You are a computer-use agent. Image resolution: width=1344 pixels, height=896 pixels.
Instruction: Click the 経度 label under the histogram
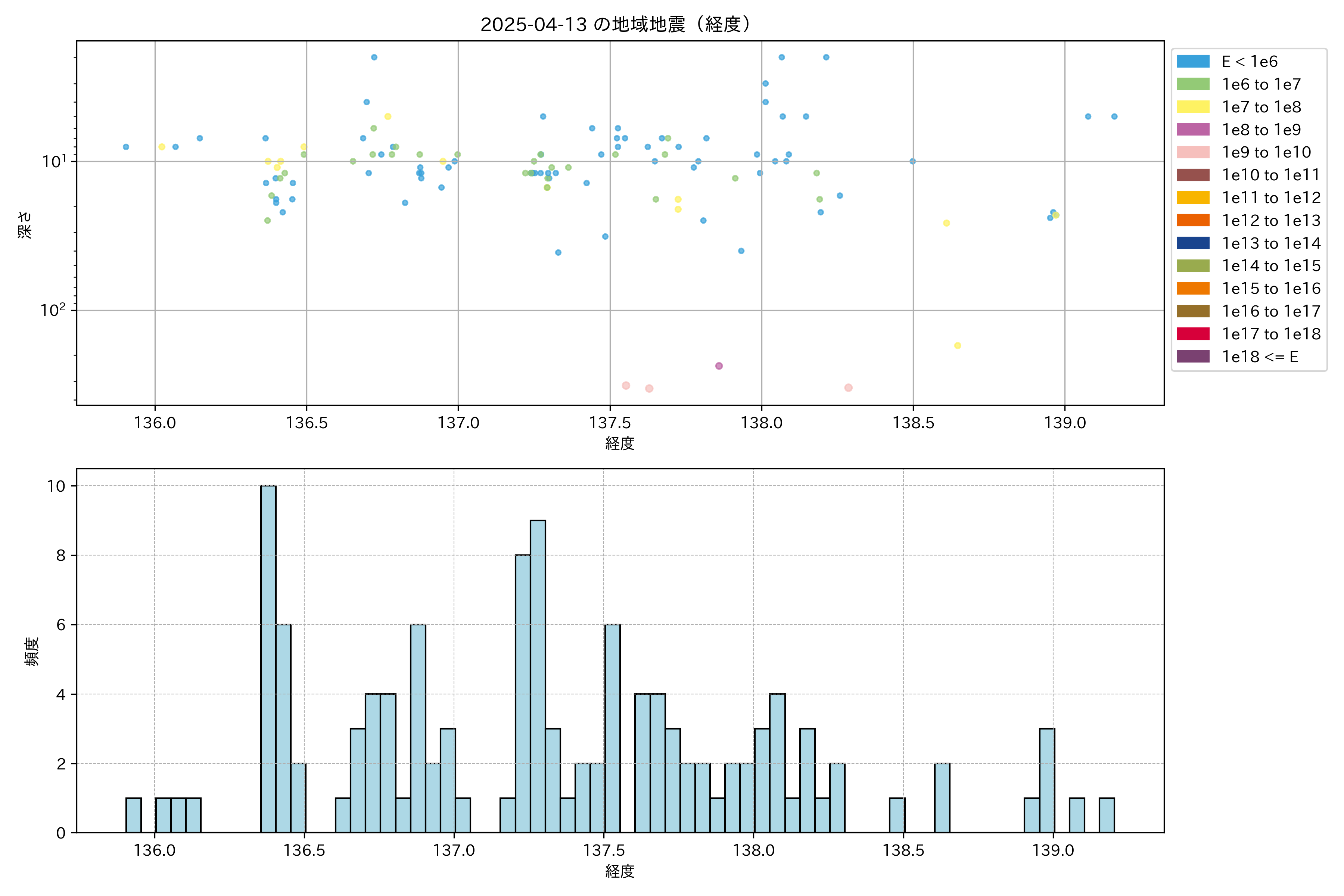619,871
